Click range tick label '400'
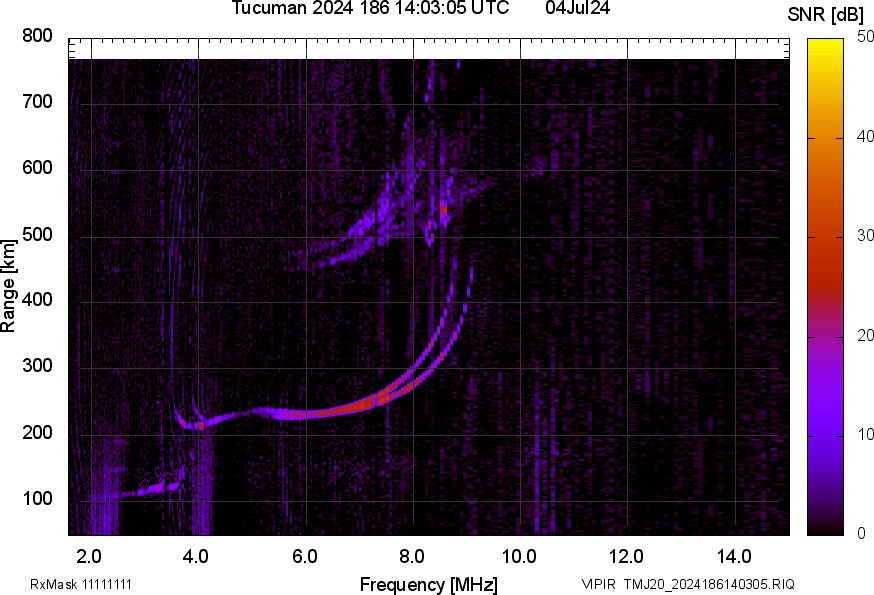The height and width of the screenshot is (595, 874). (37, 299)
